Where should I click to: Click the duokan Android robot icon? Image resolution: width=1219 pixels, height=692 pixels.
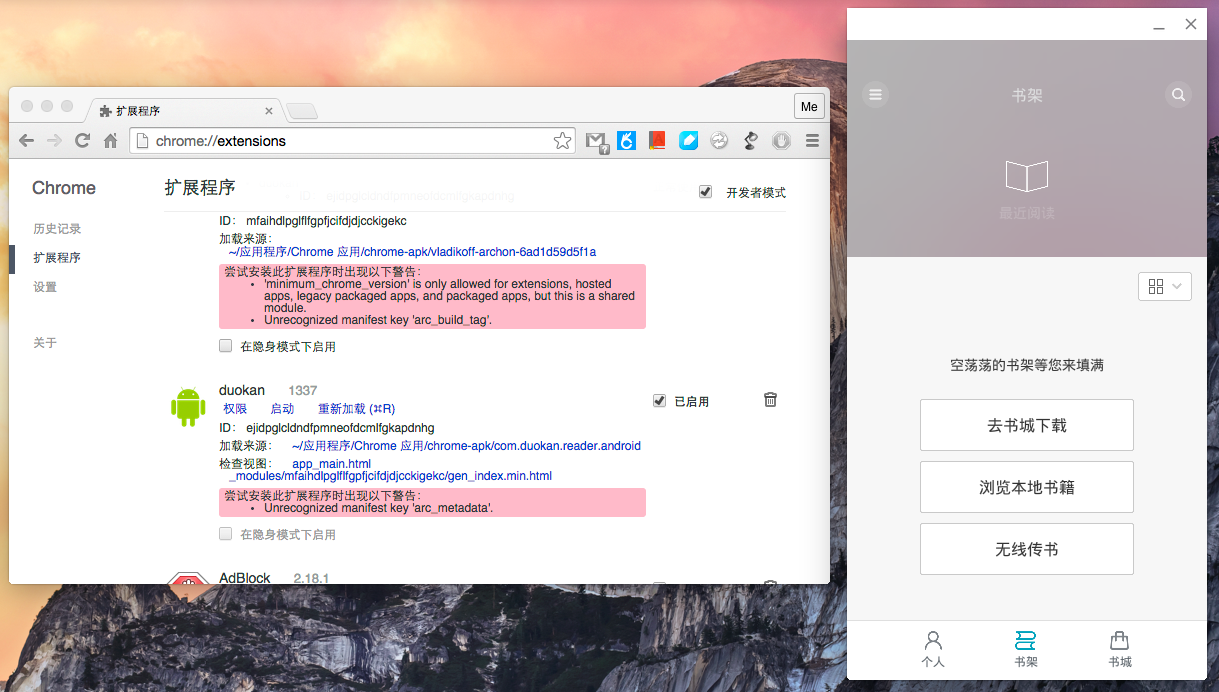[x=188, y=407]
